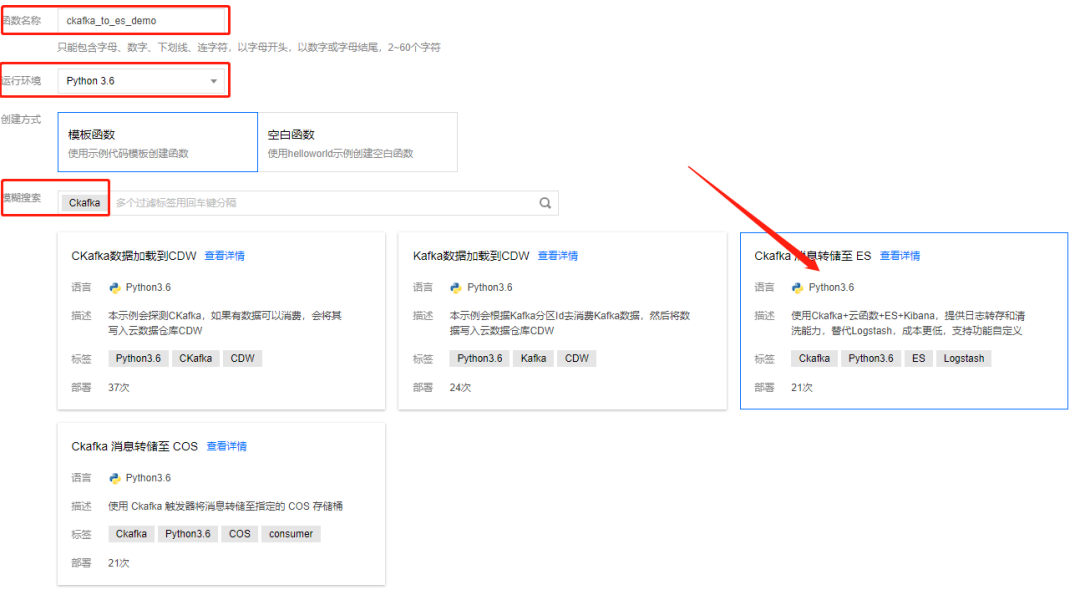Open the Python 3.6 runtime dropdown
The width and height of the screenshot is (1080, 590).
[141, 81]
